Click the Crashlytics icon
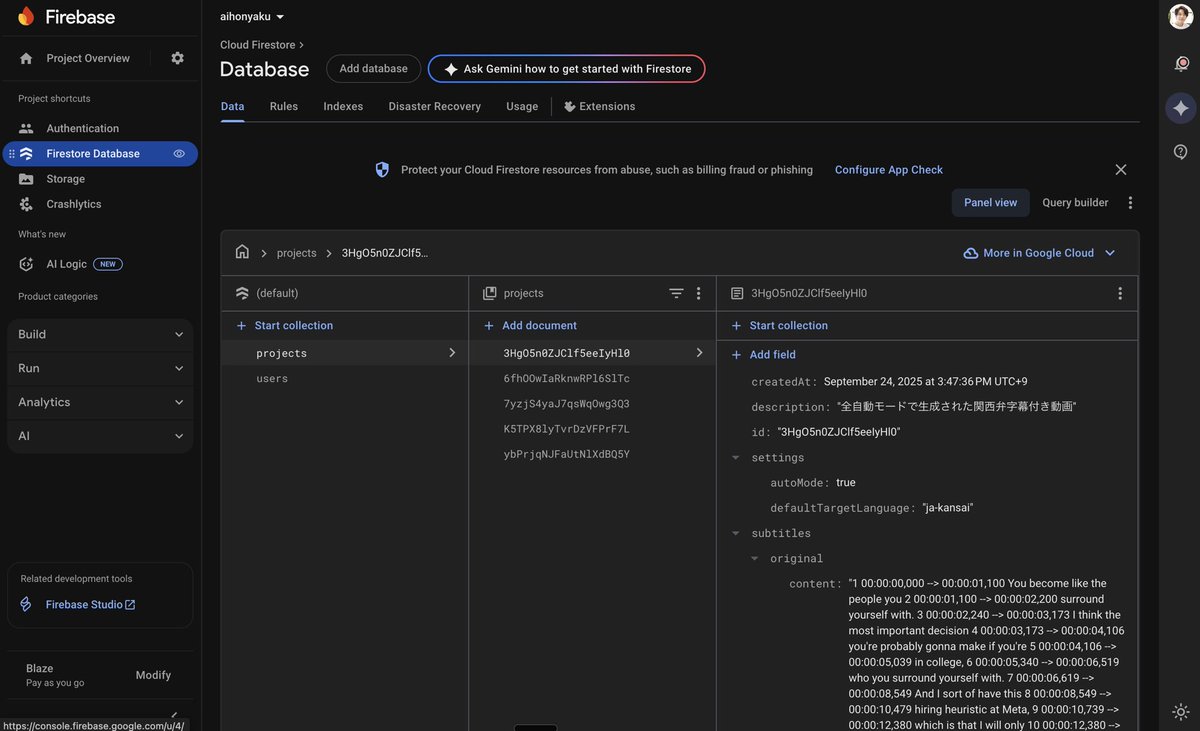1200x731 pixels. pos(26,204)
